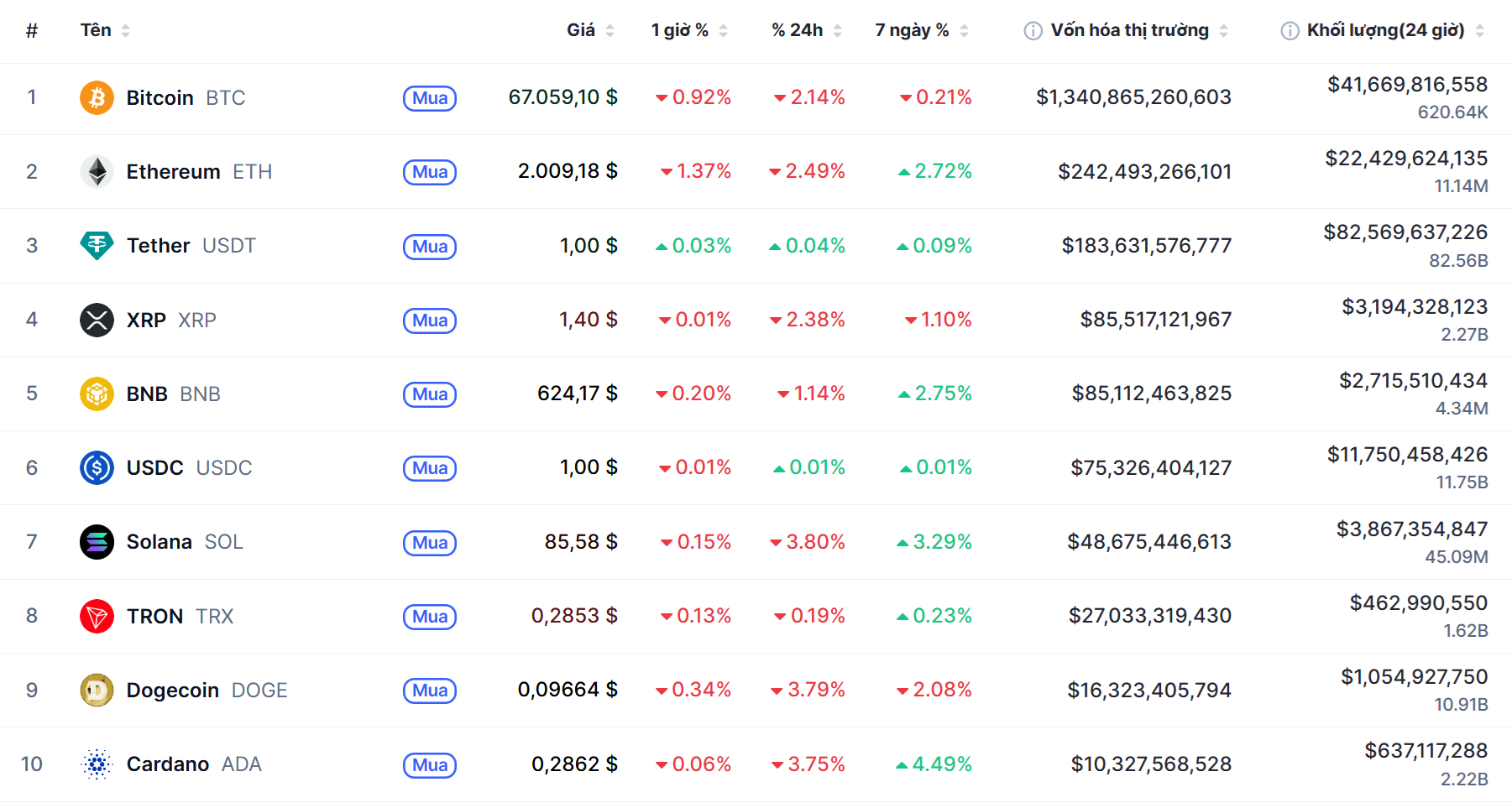Click Mua button for Dogecoin
Viewport: 1512px width, 808px height.
pyautogui.click(x=430, y=691)
